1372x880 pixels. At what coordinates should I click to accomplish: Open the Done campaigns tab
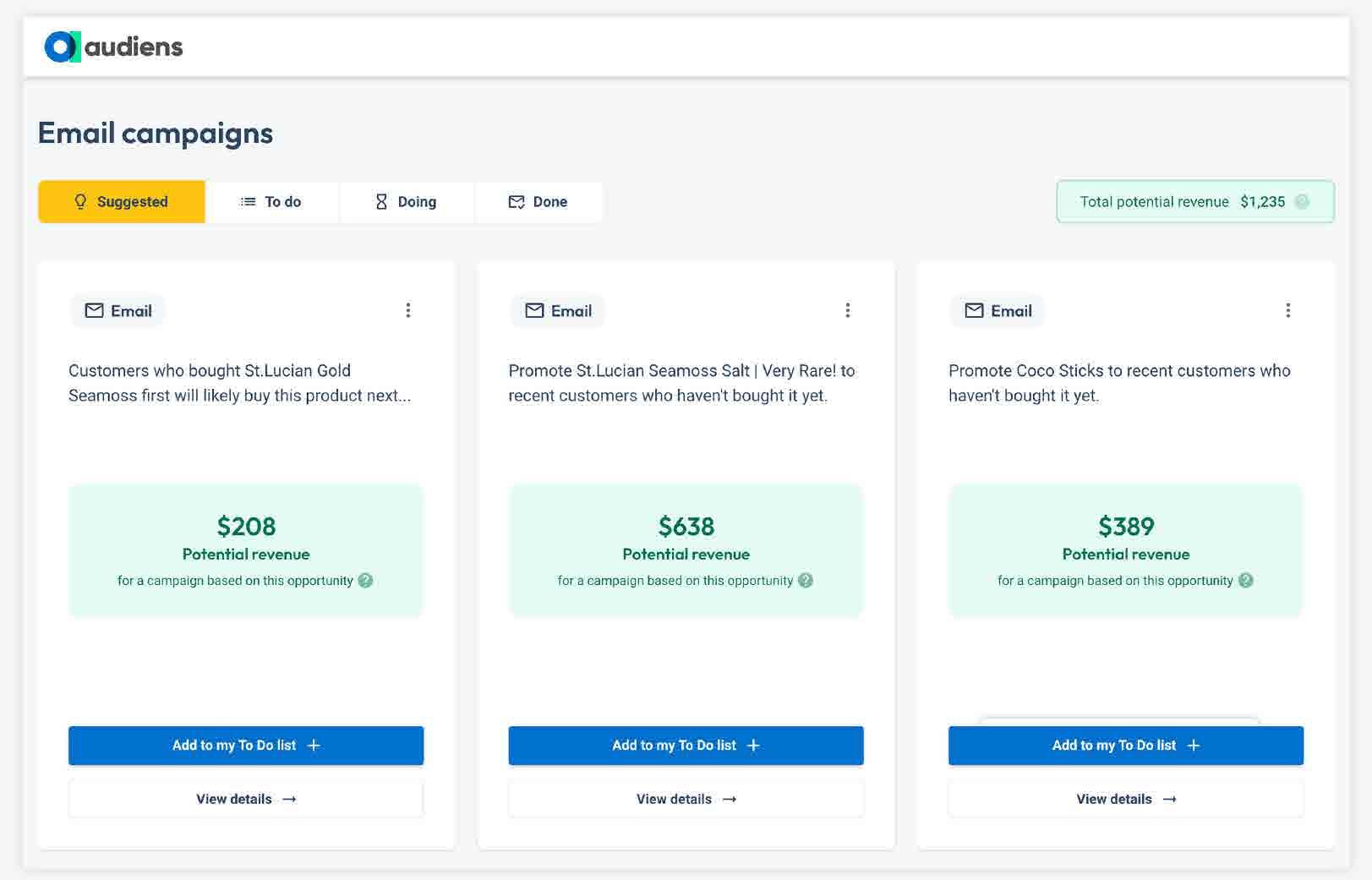point(538,202)
